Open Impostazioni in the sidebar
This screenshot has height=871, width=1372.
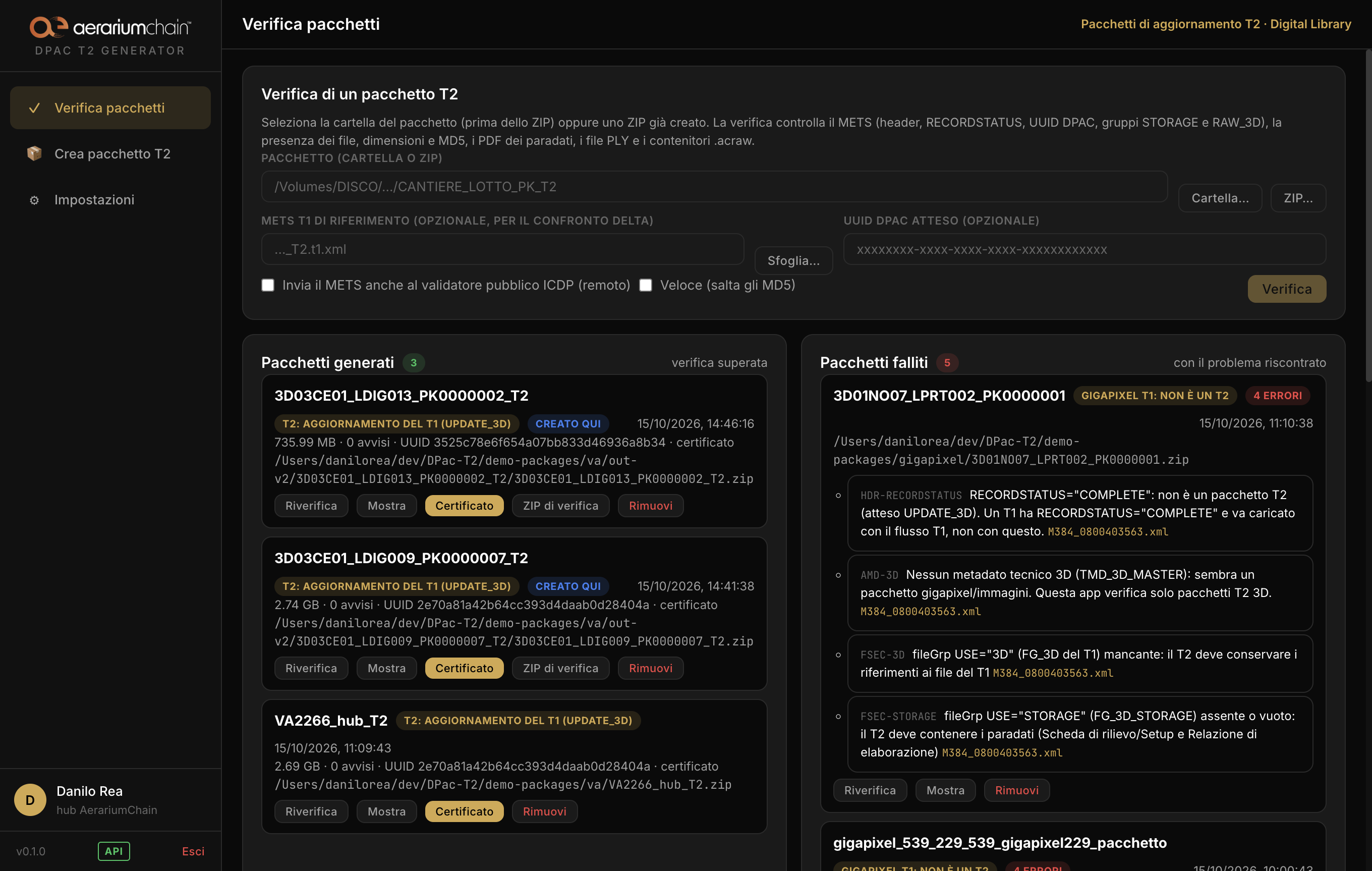tap(110, 199)
